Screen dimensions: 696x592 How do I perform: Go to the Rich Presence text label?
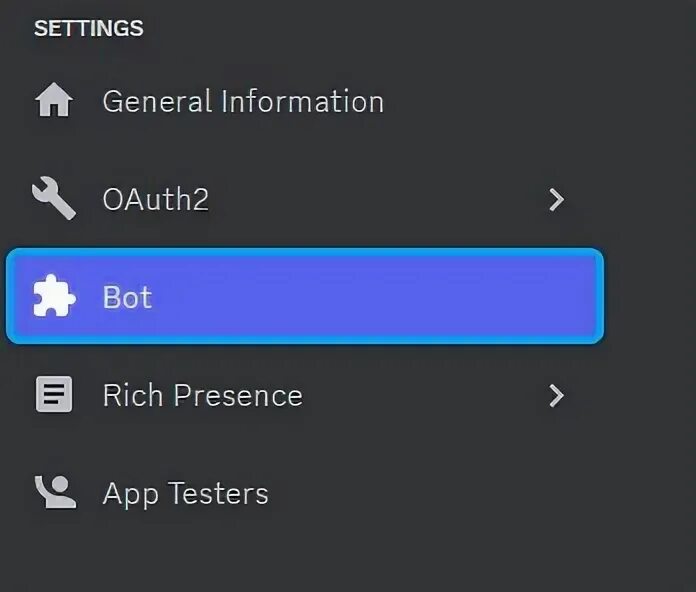coord(202,396)
